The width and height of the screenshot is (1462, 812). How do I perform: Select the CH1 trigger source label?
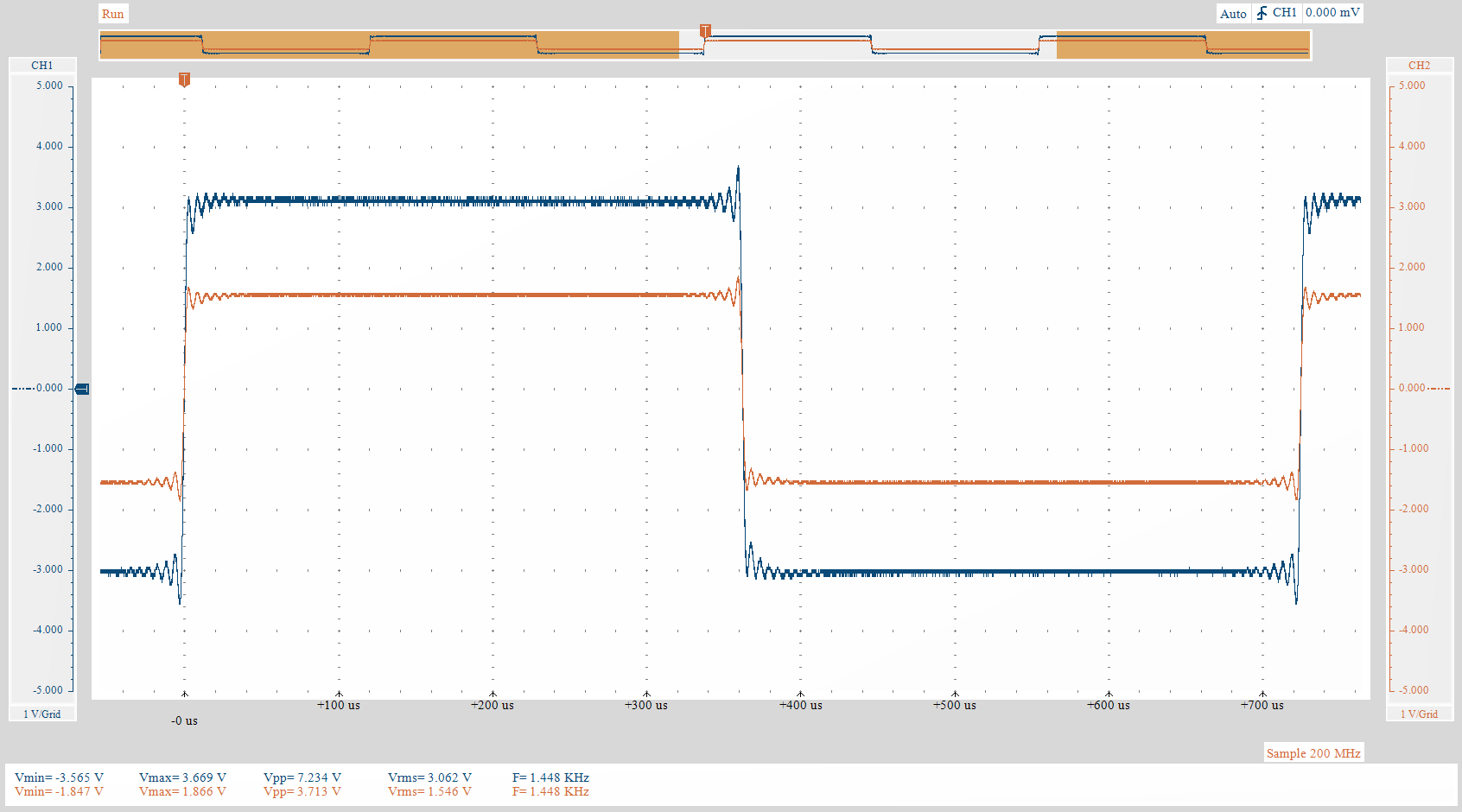click(1285, 13)
